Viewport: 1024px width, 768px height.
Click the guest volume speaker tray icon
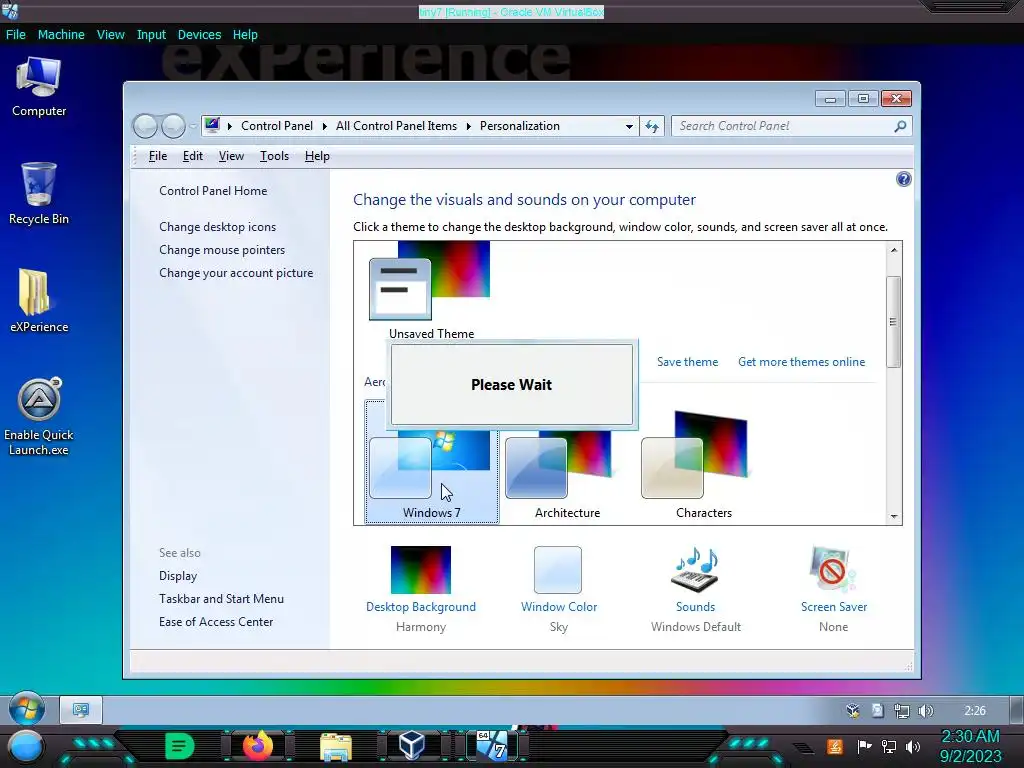pyautogui.click(x=925, y=711)
